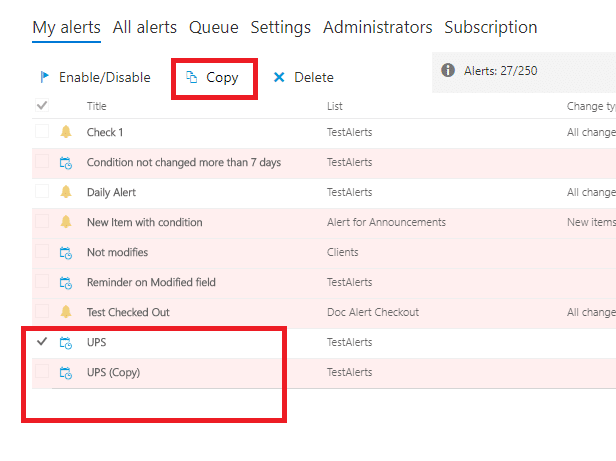This screenshot has width=616, height=461.
Task: Click the Enable/Disable button
Action: (95, 77)
